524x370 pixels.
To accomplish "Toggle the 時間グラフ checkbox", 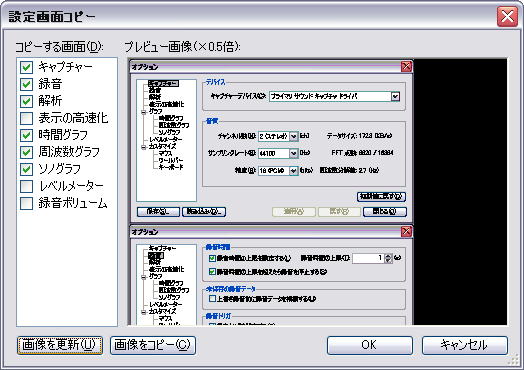I will coord(26,135).
